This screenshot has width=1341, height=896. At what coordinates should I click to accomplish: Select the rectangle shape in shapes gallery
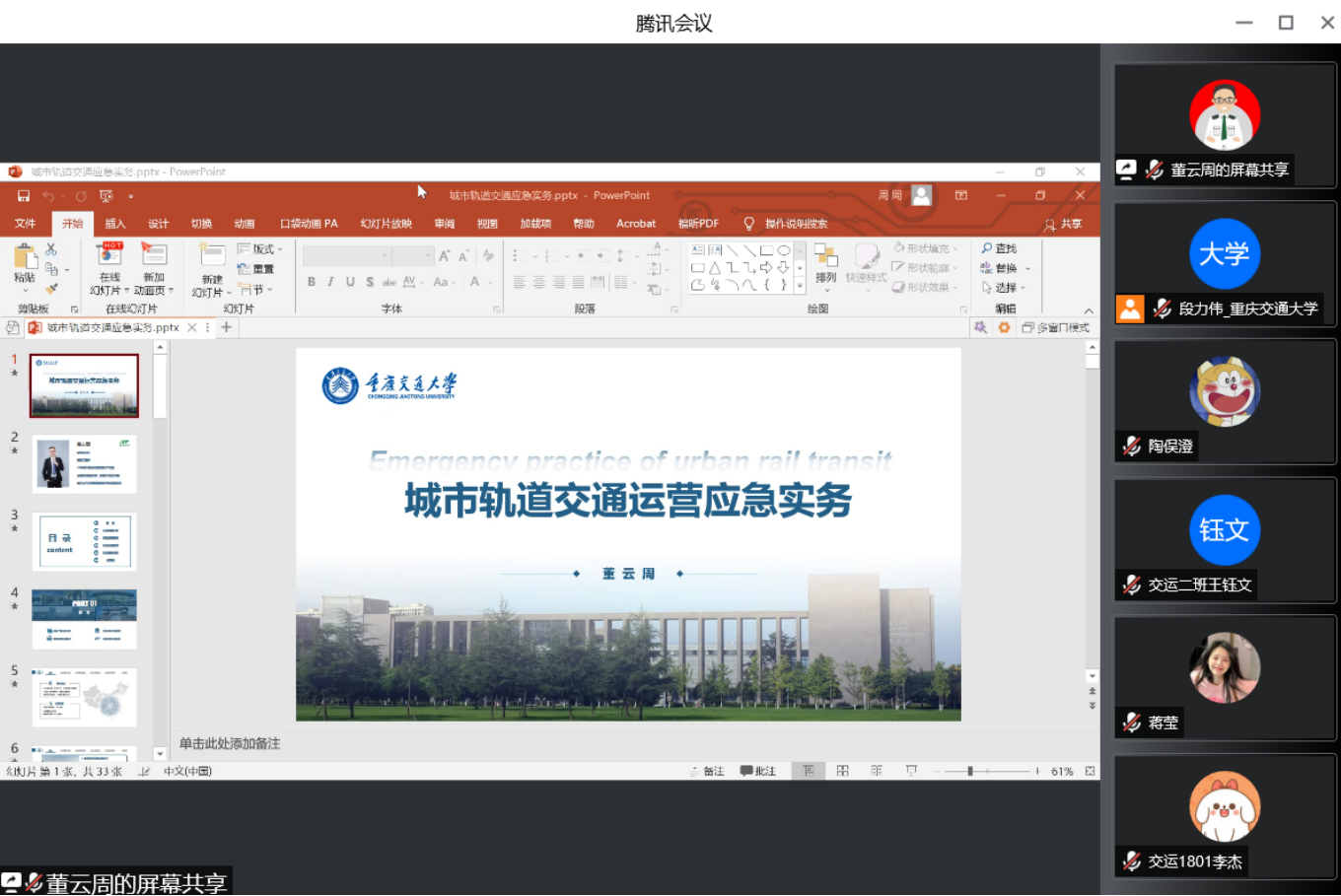pos(766,250)
